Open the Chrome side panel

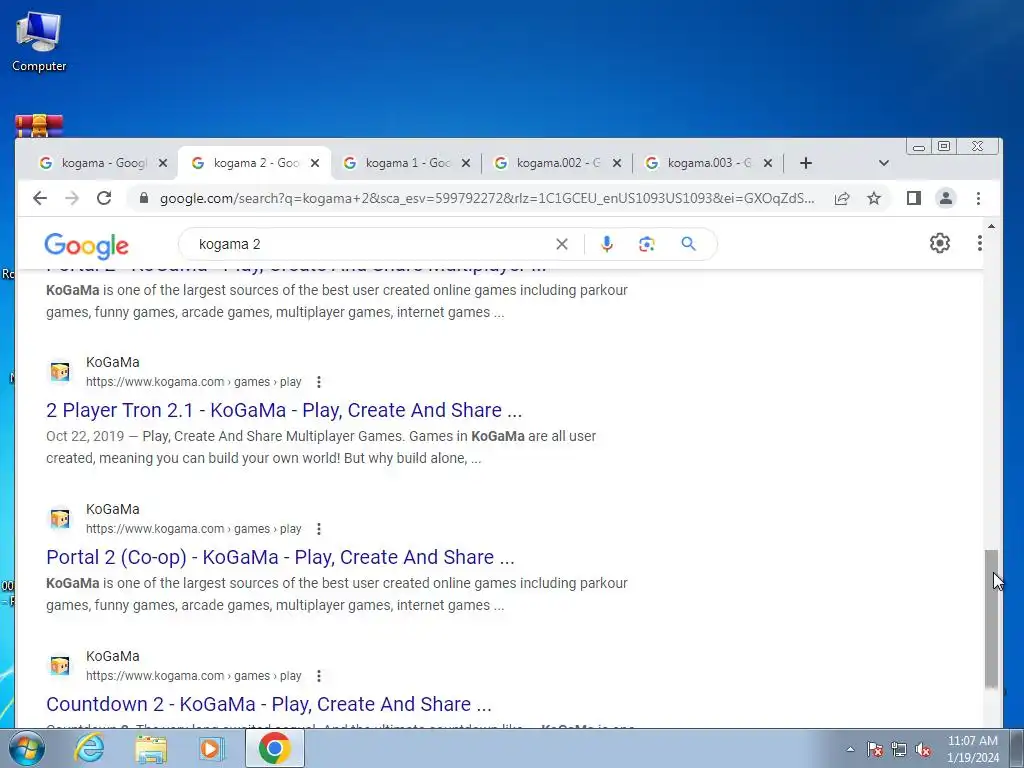(914, 198)
